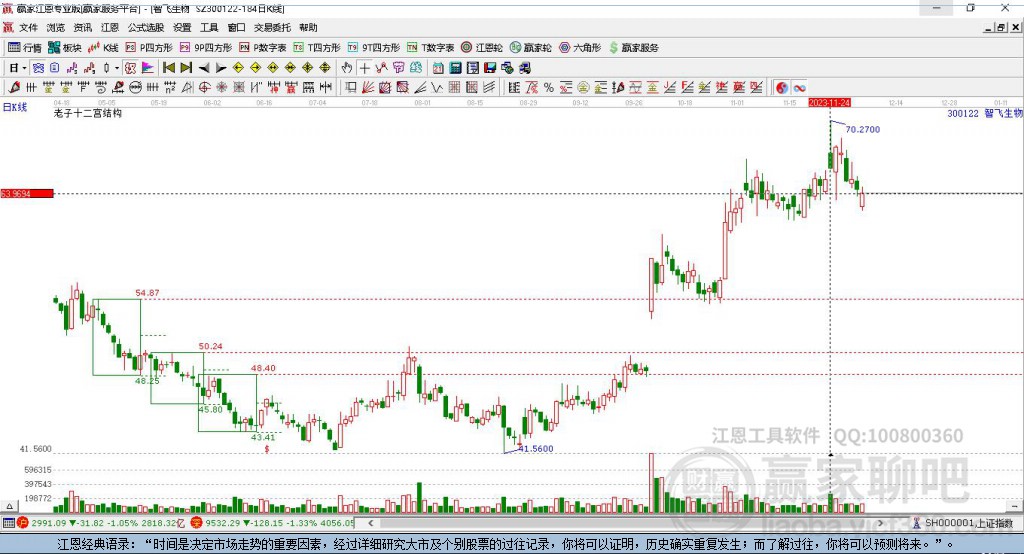Click the truck delivery icon
Viewport: 1024px width, 554px height.
524,67
